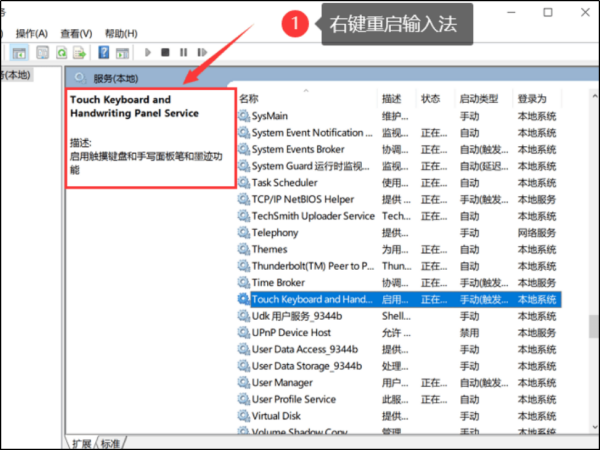
Task: Switch to the 标准 tab
Action: tap(111, 443)
